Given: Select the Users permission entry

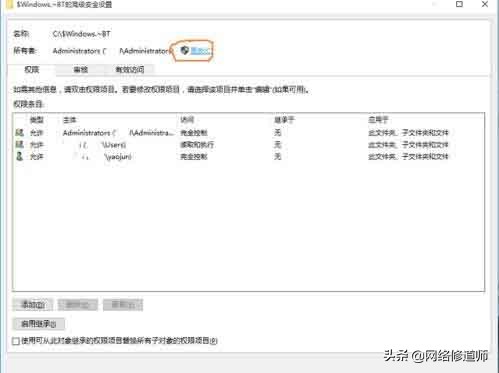Looking at the screenshot, I should click(248, 145).
